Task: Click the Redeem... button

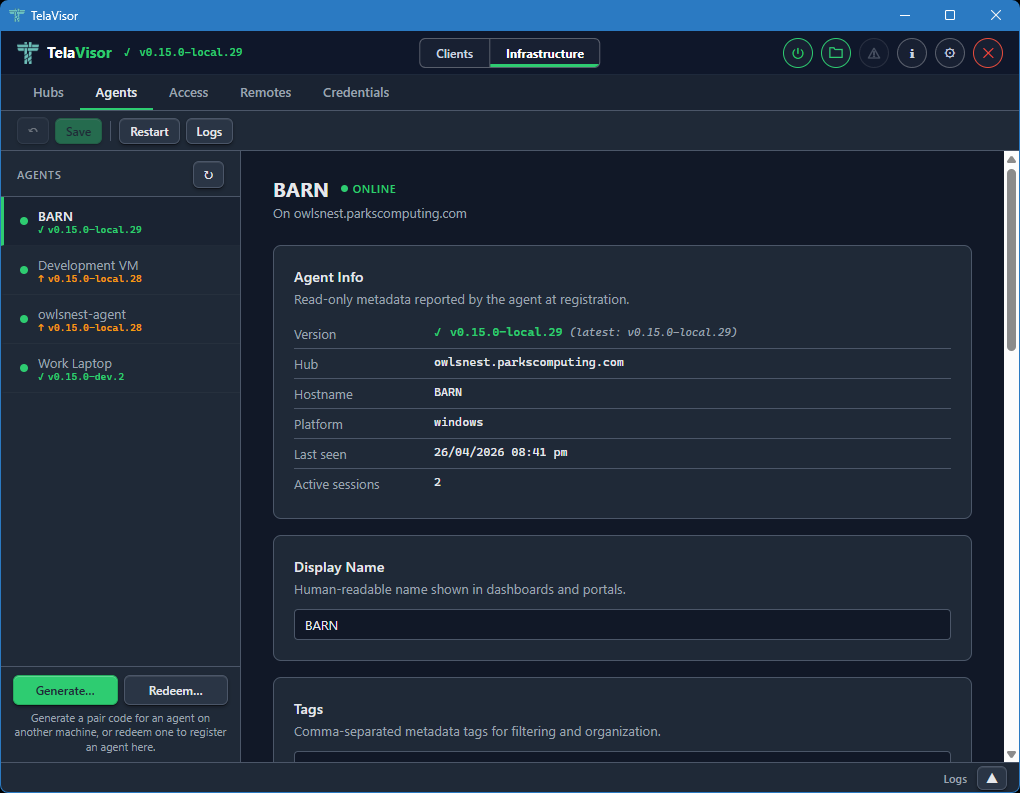Action: (176, 690)
